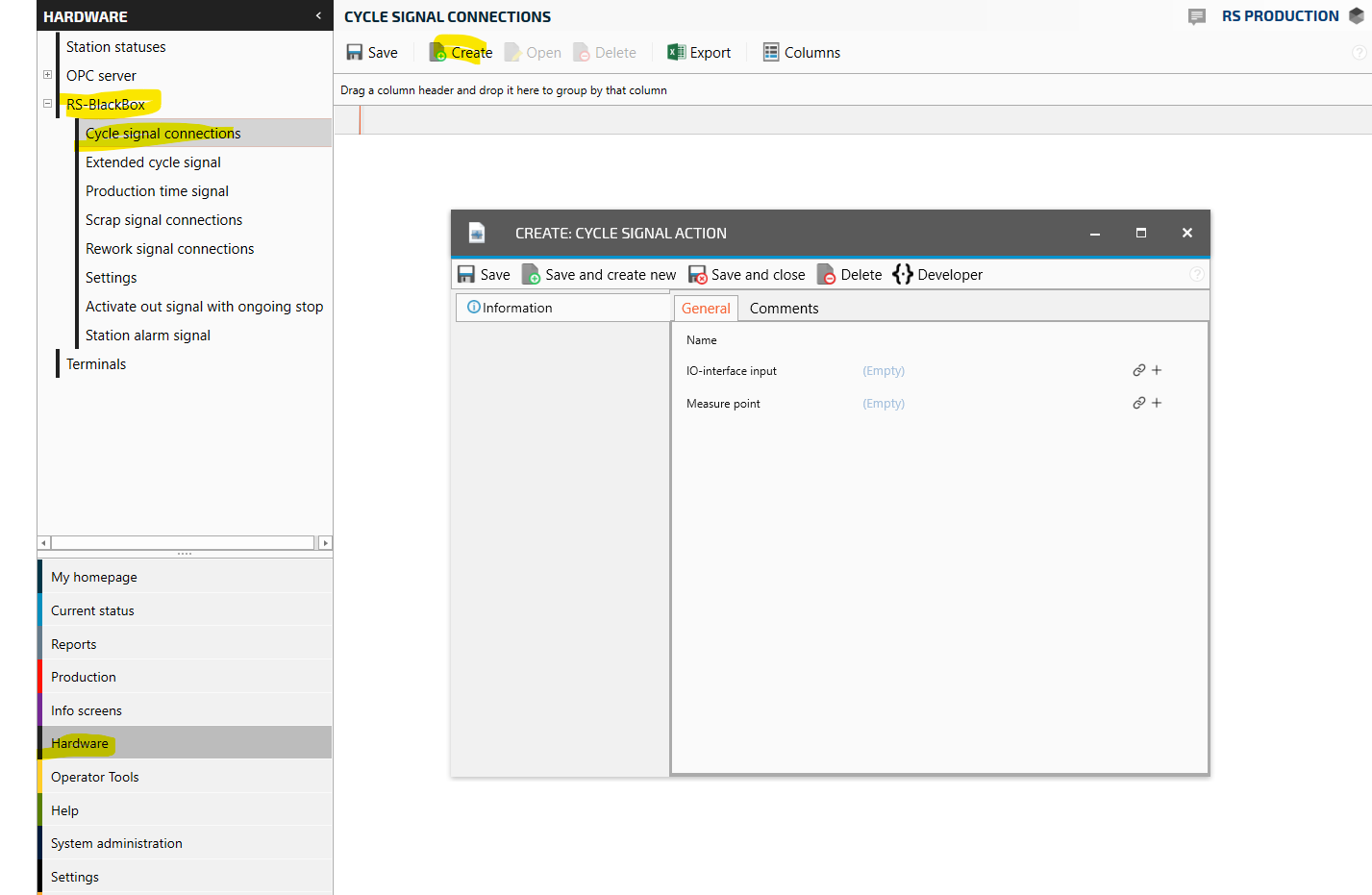Click link icon for IO-interface input
The image size is (1372, 895).
click(1138, 370)
